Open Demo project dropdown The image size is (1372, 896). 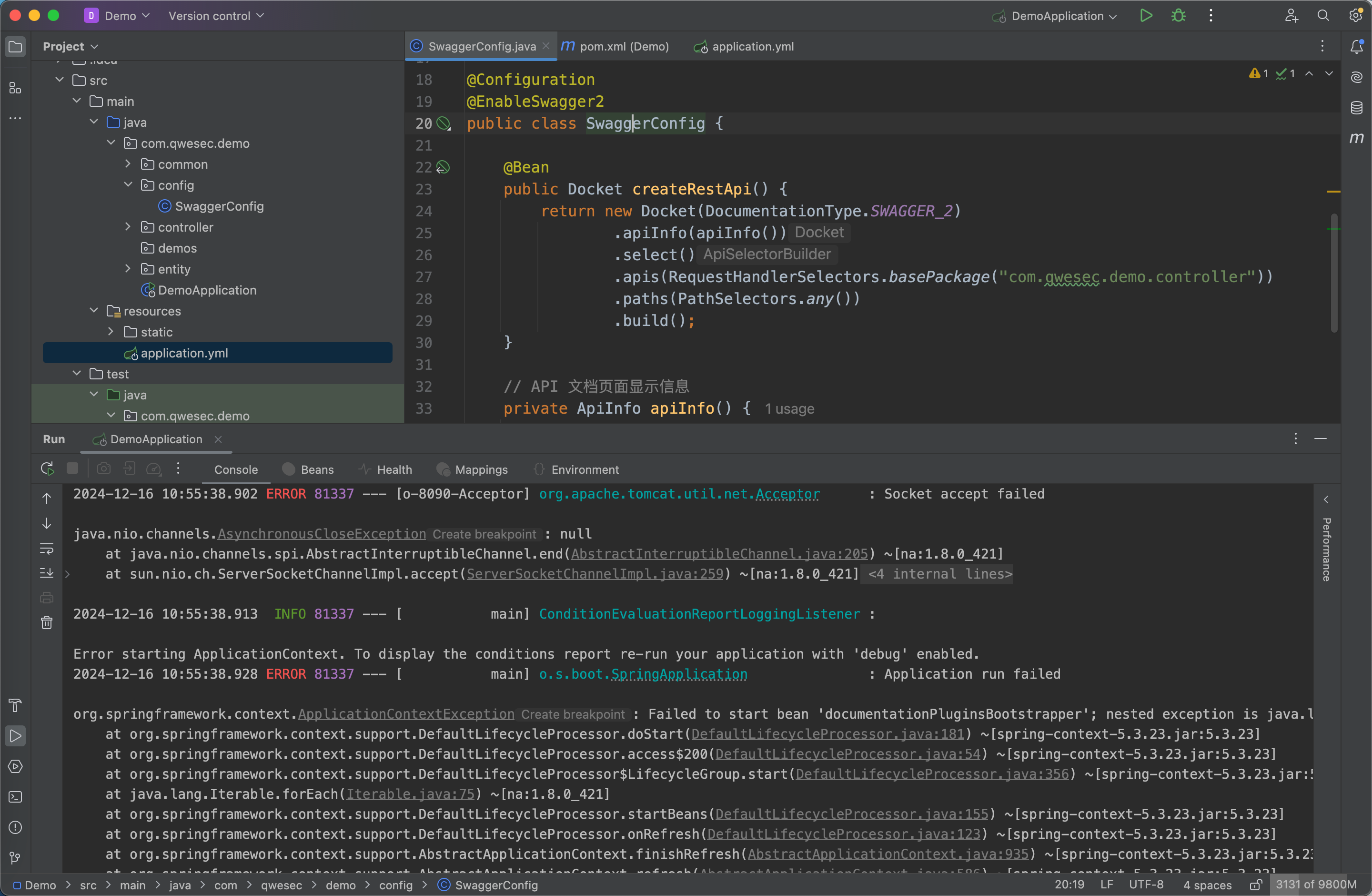tap(117, 16)
